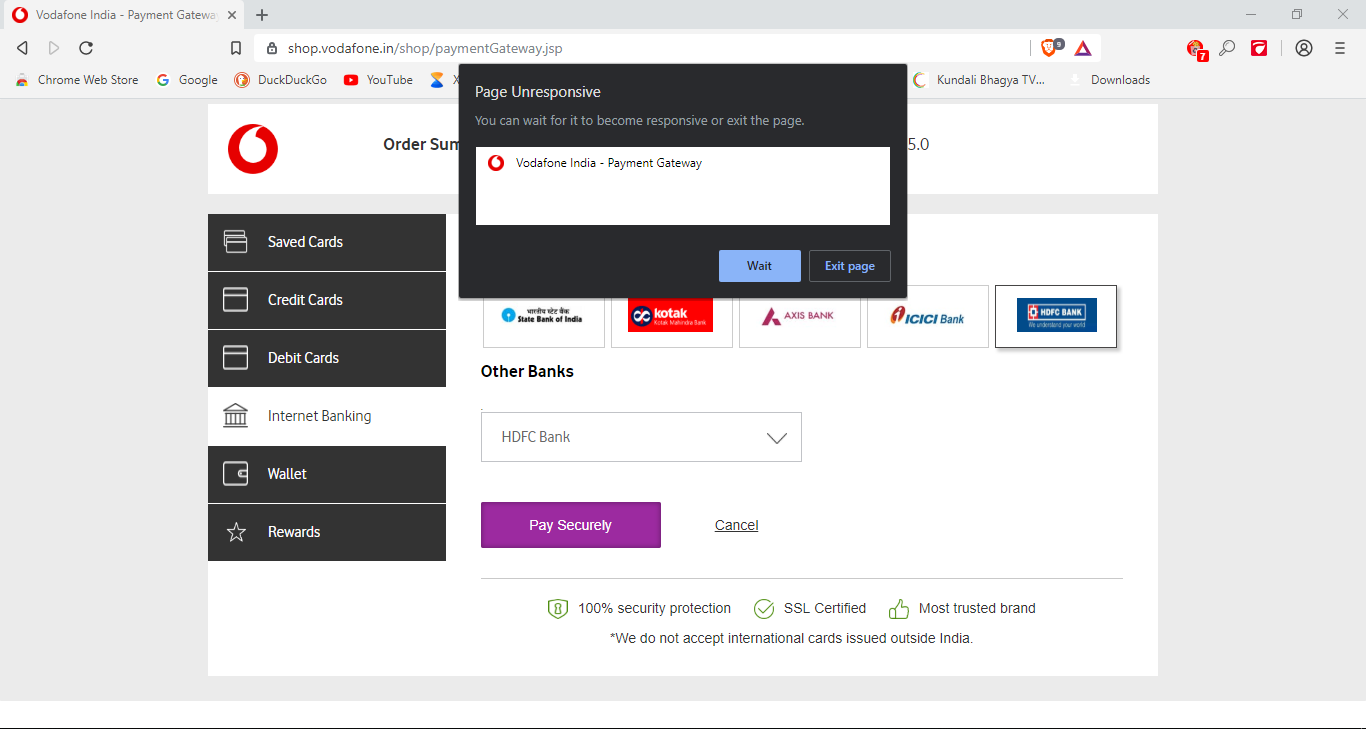Click the address bar URL field
1366x729 pixels.
(640, 48)
